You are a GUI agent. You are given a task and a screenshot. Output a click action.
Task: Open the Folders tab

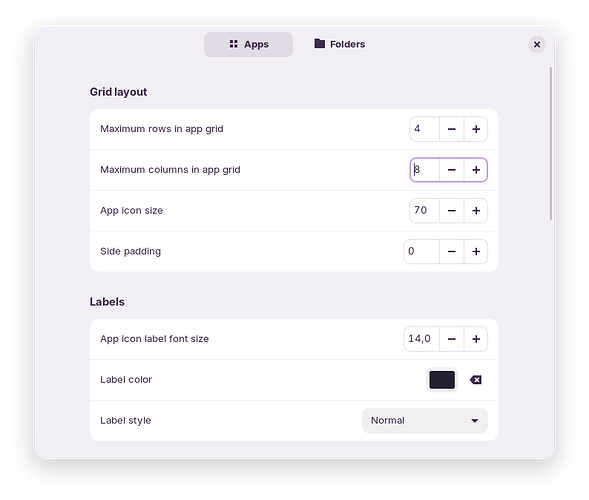pyautogui.click(x=339, y=44)
